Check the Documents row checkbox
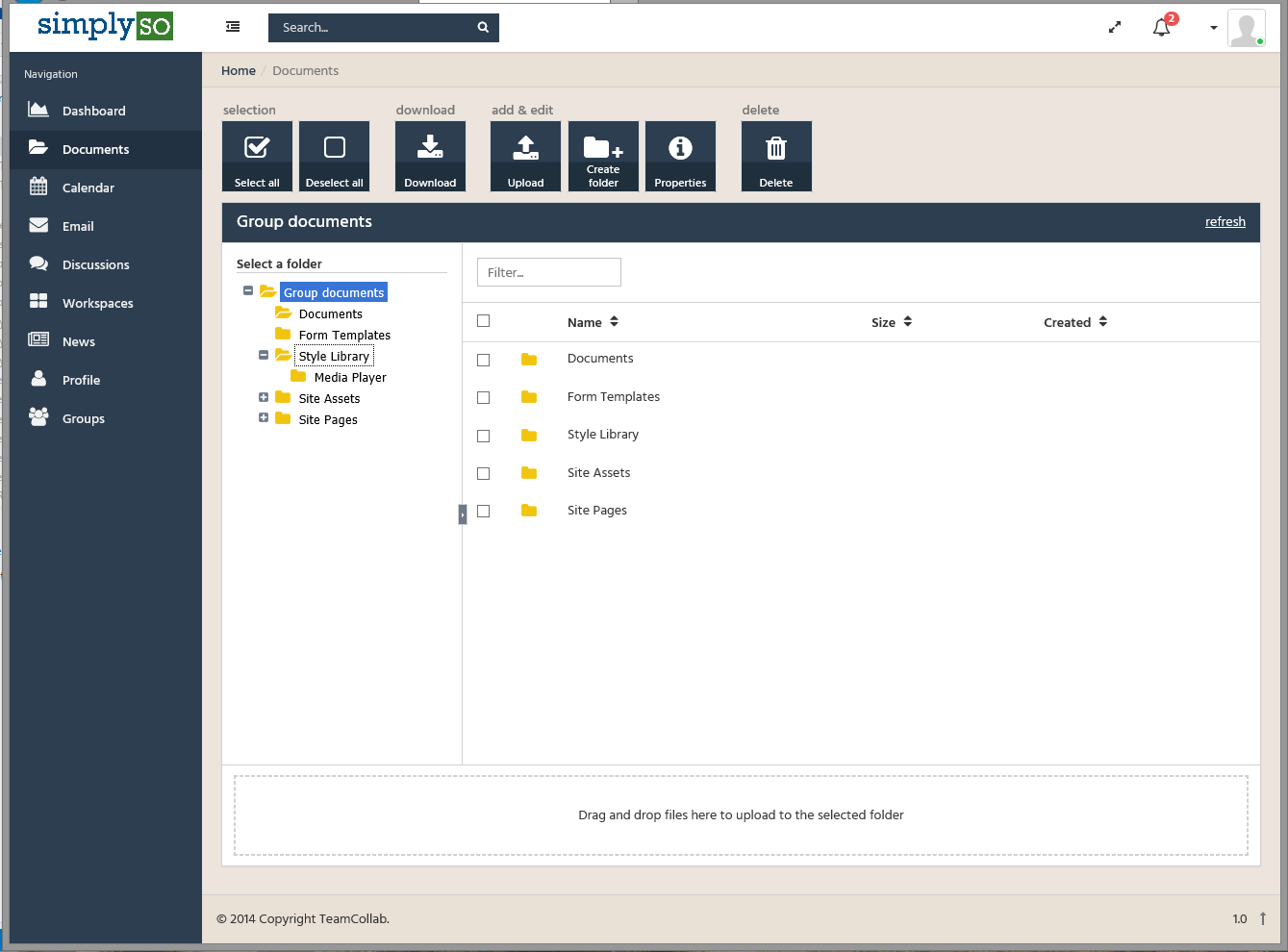 [x=484, y=360]
